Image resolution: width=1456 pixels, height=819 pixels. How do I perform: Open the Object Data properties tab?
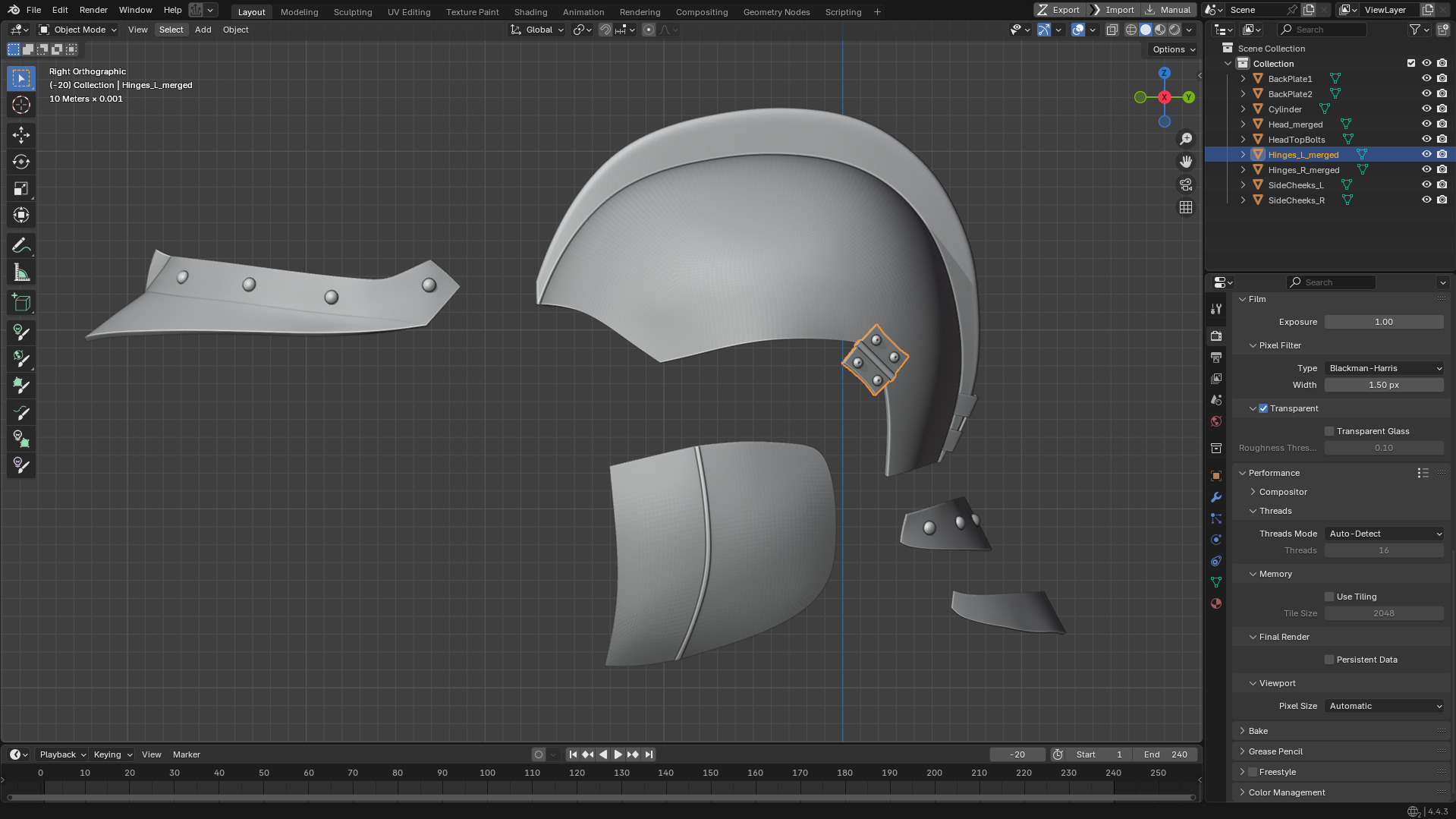click(x=1216, y=582)
